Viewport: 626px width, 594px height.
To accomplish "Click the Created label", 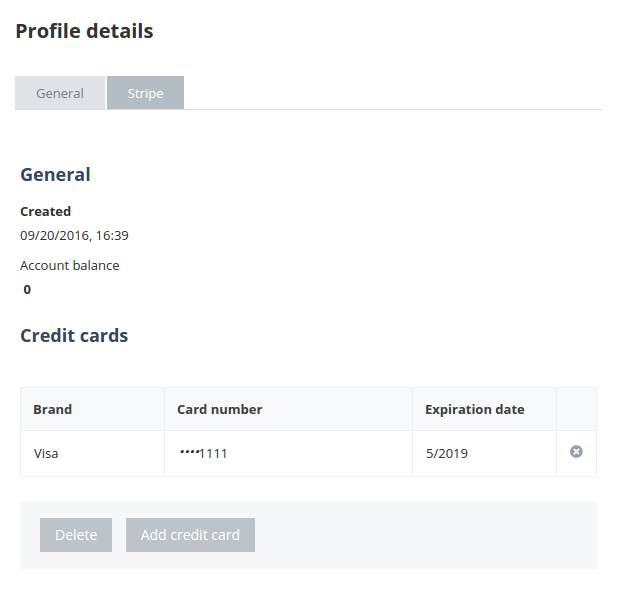I will [x=46, y=211].
